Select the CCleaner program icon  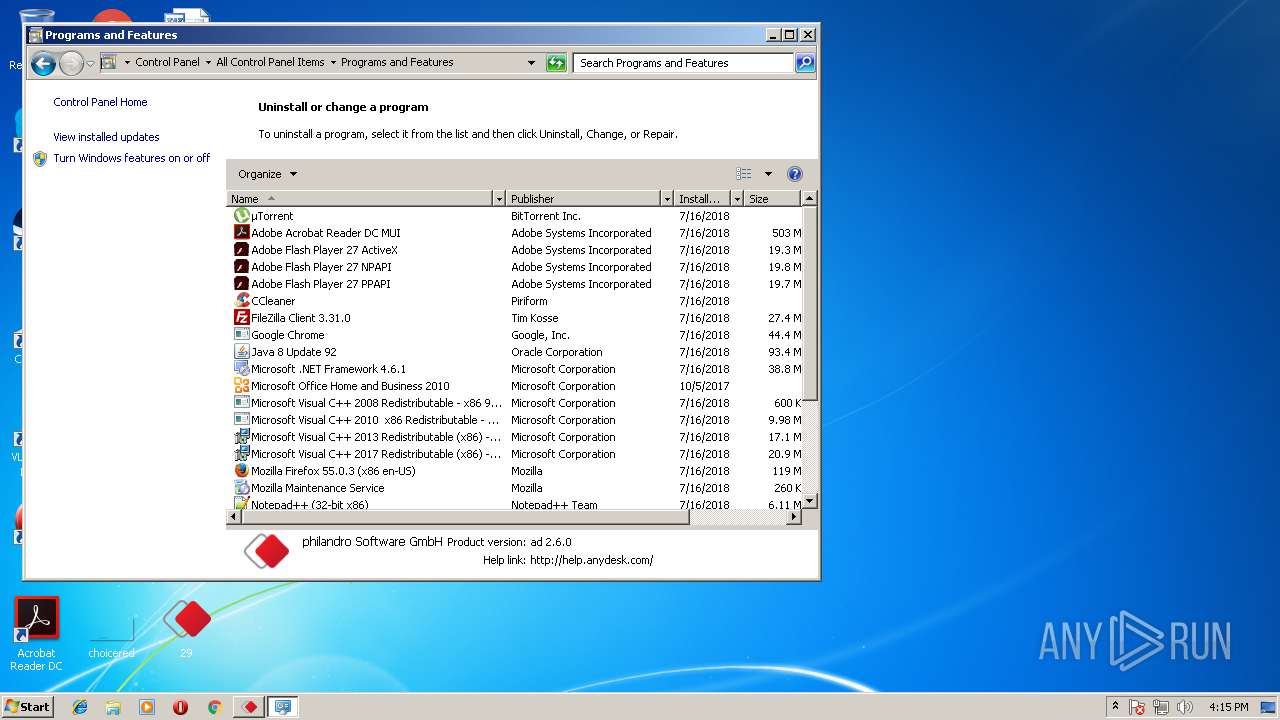pyautogui.click(x=241, y=301)
